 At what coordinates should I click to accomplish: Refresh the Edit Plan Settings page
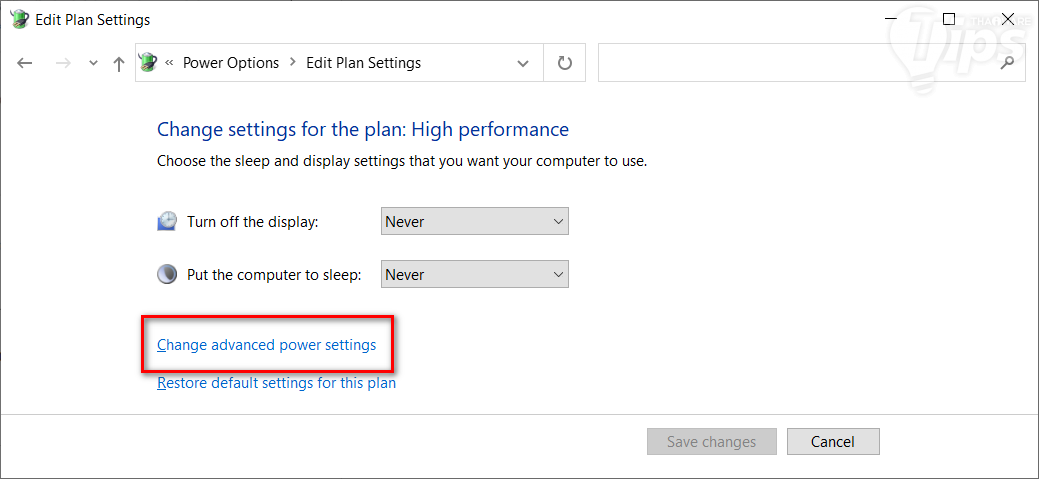(565, 63)
